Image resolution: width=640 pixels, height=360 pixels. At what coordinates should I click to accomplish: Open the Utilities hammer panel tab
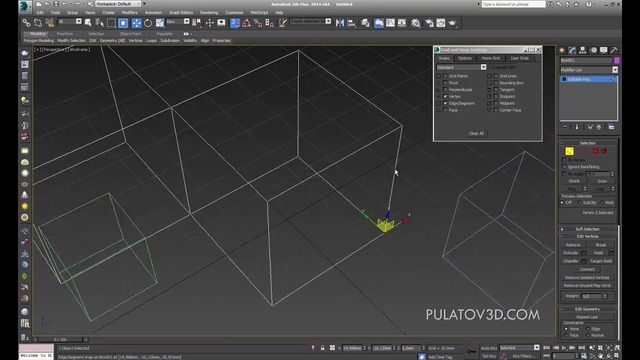614,50
